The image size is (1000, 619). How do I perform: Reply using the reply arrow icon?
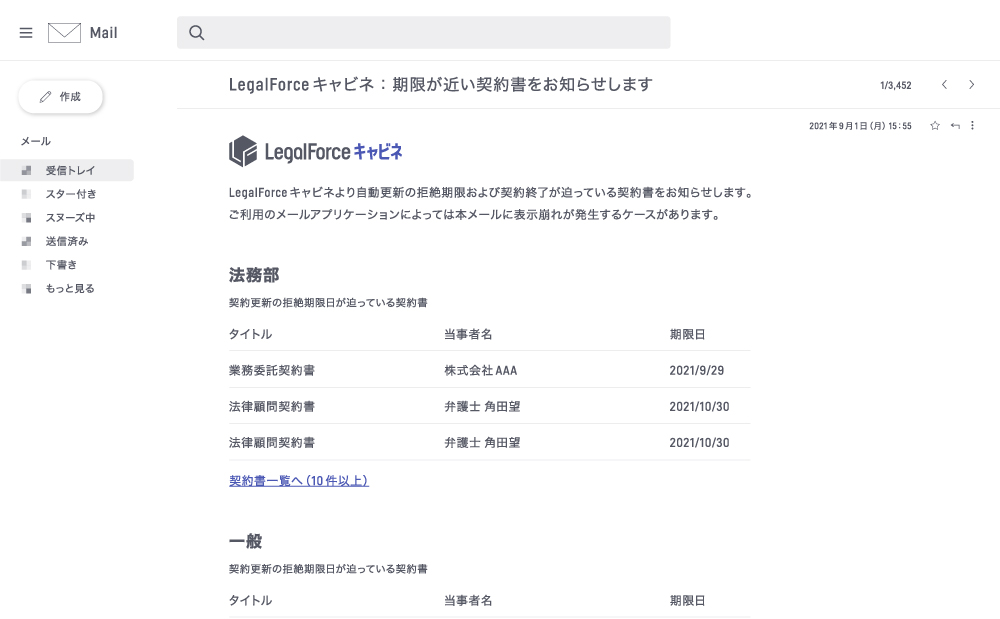[955, 126]
